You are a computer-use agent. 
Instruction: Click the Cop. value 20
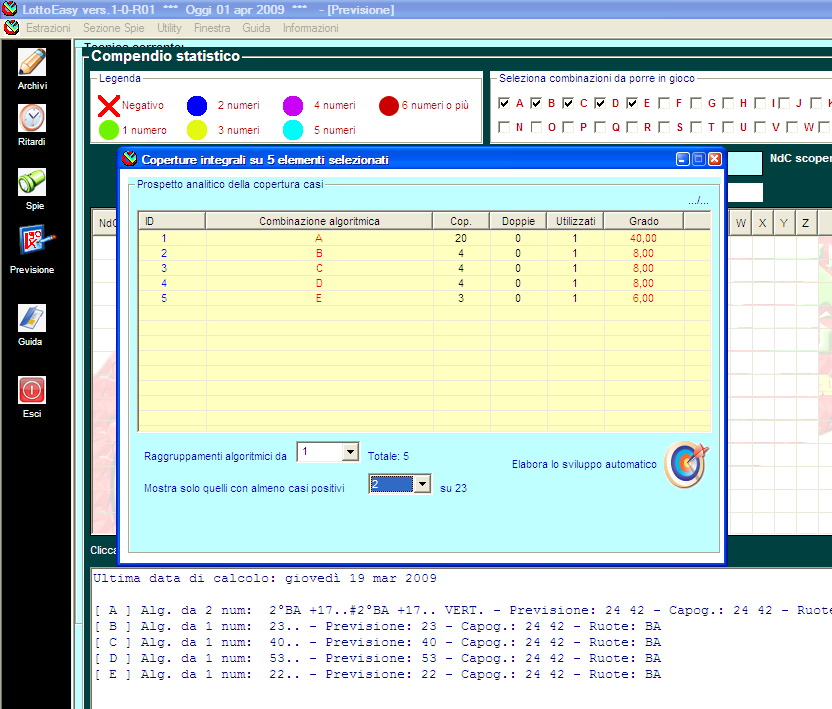[461, 238]
